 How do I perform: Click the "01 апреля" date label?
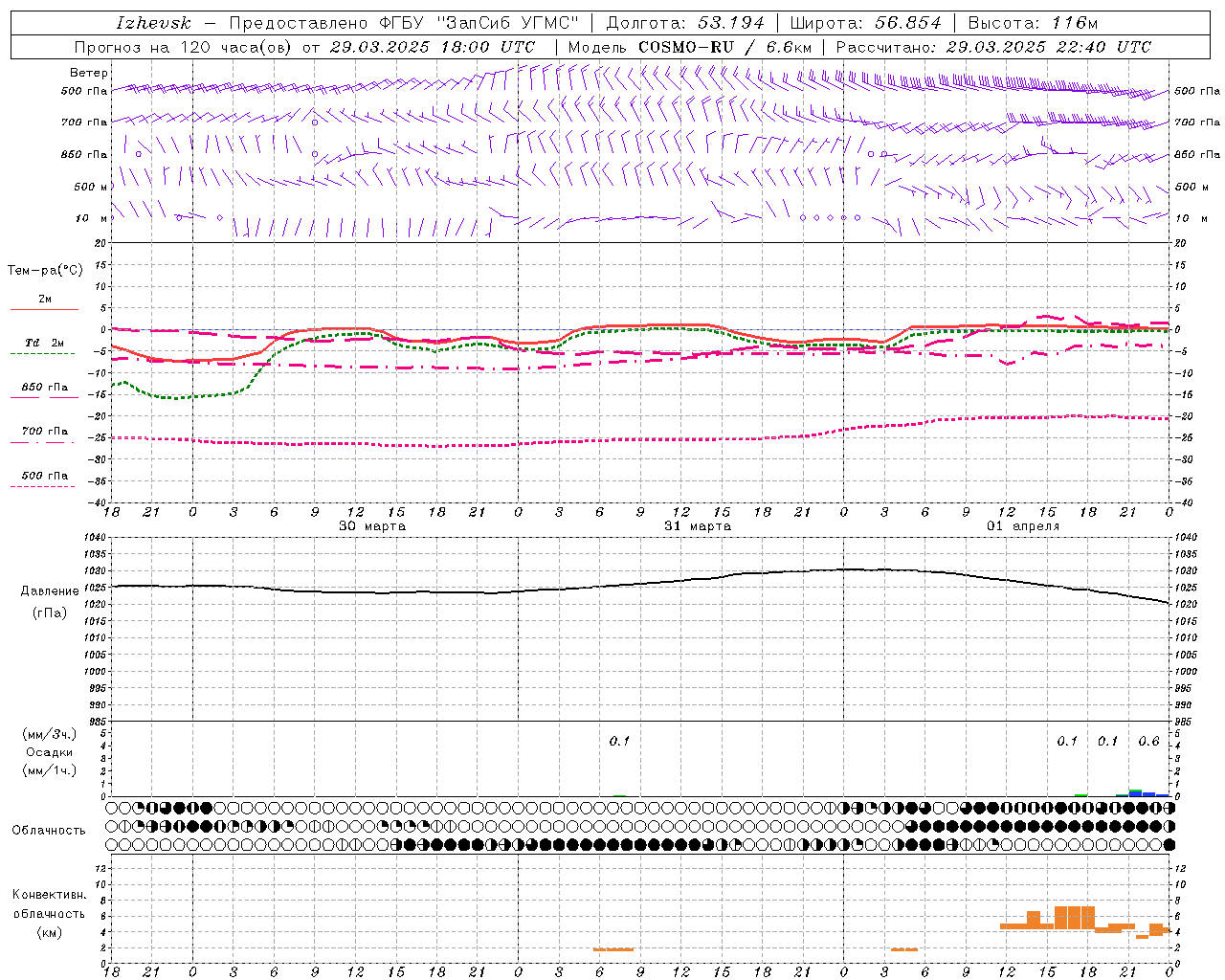click(x=1023, y=526)
